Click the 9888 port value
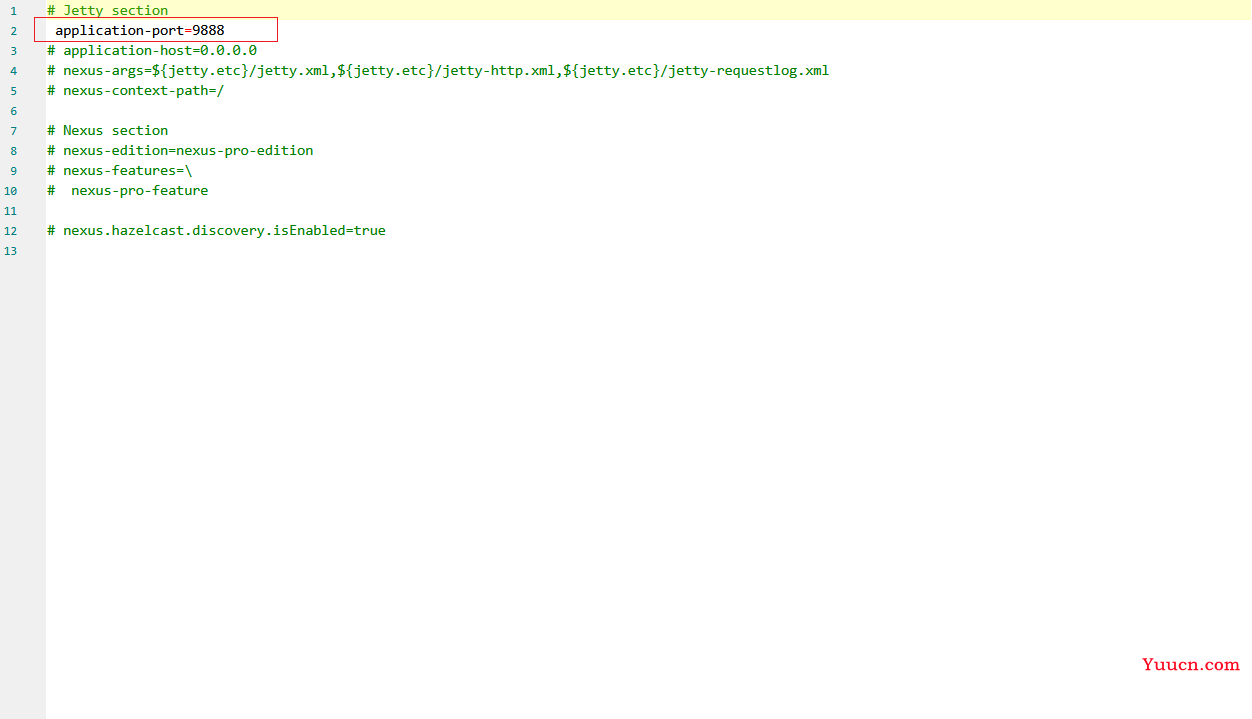 pos(209,31)
